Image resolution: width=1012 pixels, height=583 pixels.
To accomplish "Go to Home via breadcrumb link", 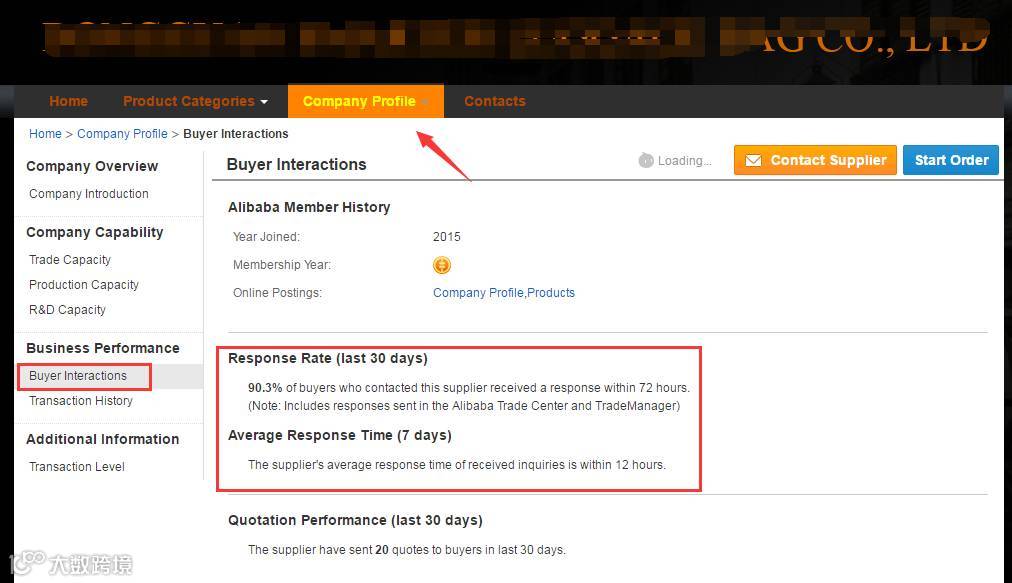I will click(x=45, y=134).
